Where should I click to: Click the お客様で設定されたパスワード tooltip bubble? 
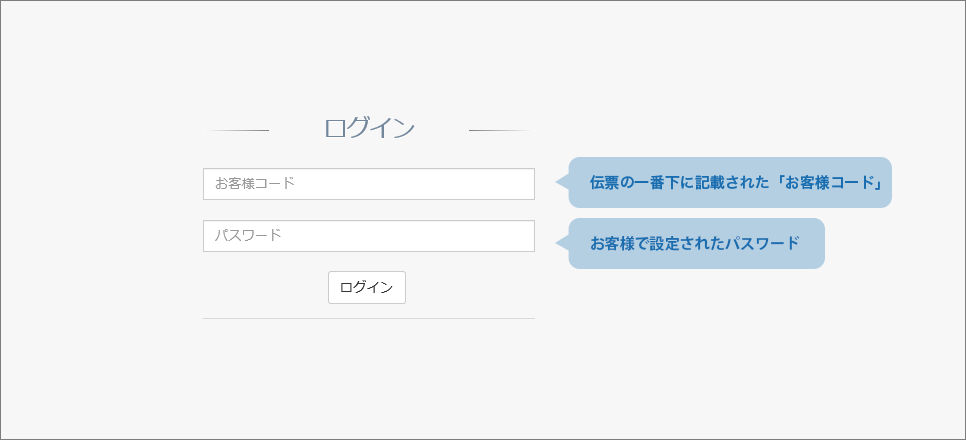tap(696, 243)
